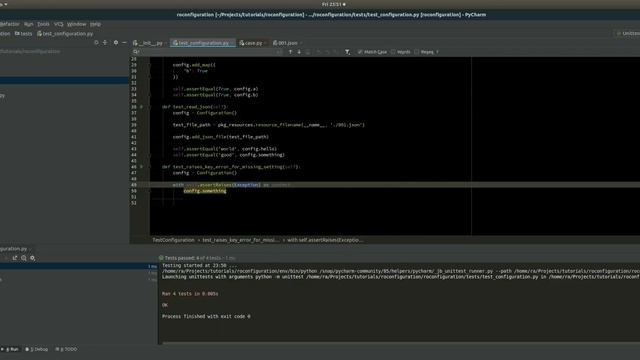Close the case.py tab
The height and width of the screenshot is (360, 640).
pos(265,43)
